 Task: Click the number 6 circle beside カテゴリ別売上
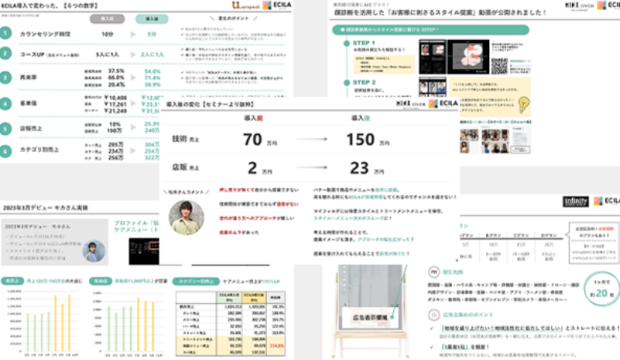click(x=6, y=151)
